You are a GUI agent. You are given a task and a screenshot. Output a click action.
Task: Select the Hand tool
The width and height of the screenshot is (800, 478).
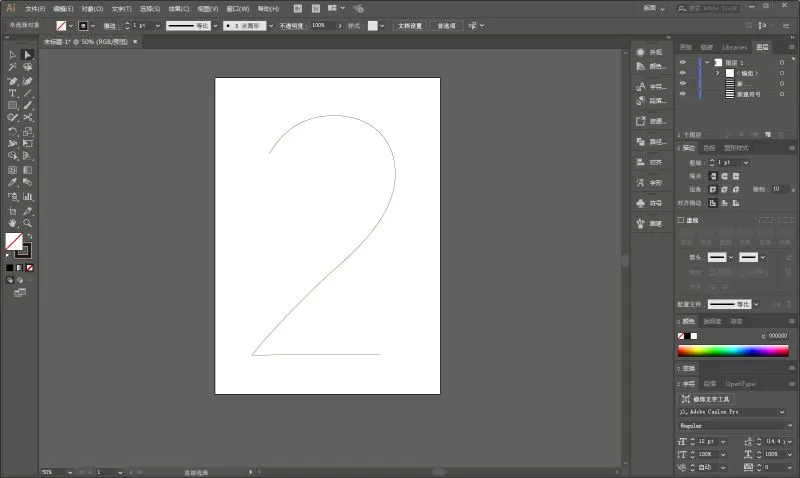[12, 223]
